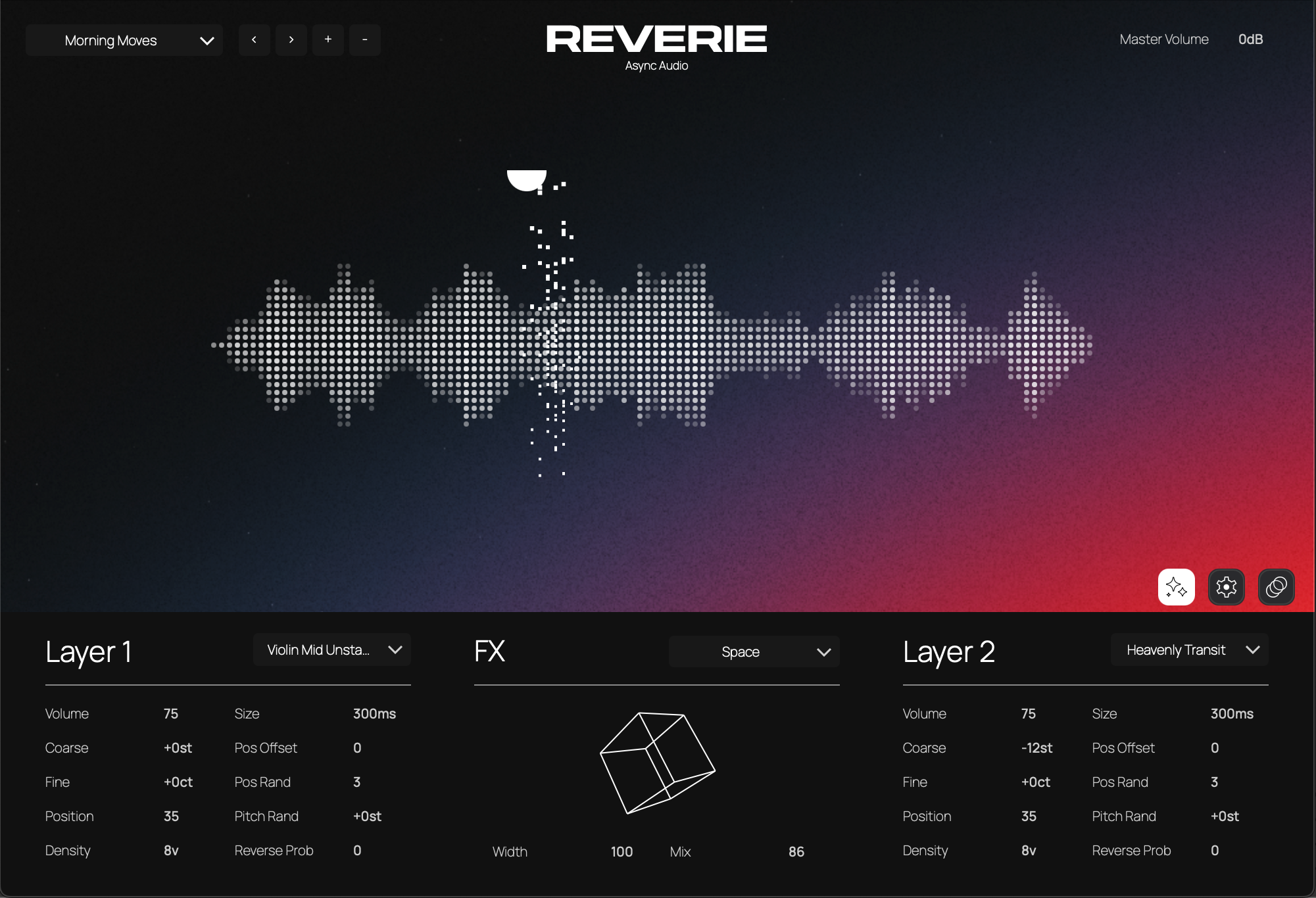Open the Heavenly Transit sample dropdown
This screenshot has width=1316, height=898.
pyautogui.click(x=1189, y=650)
